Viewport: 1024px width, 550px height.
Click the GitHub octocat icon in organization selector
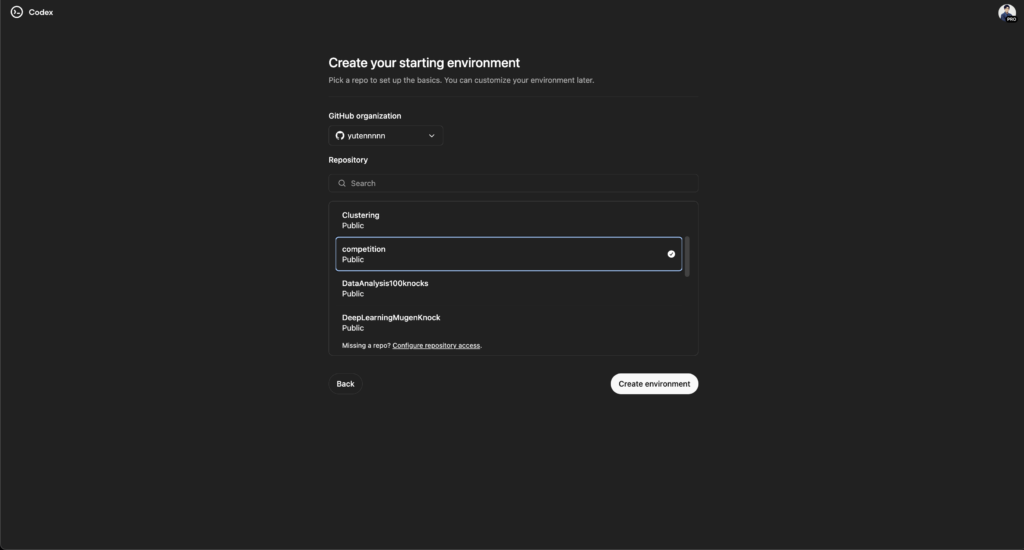(340, 135)
